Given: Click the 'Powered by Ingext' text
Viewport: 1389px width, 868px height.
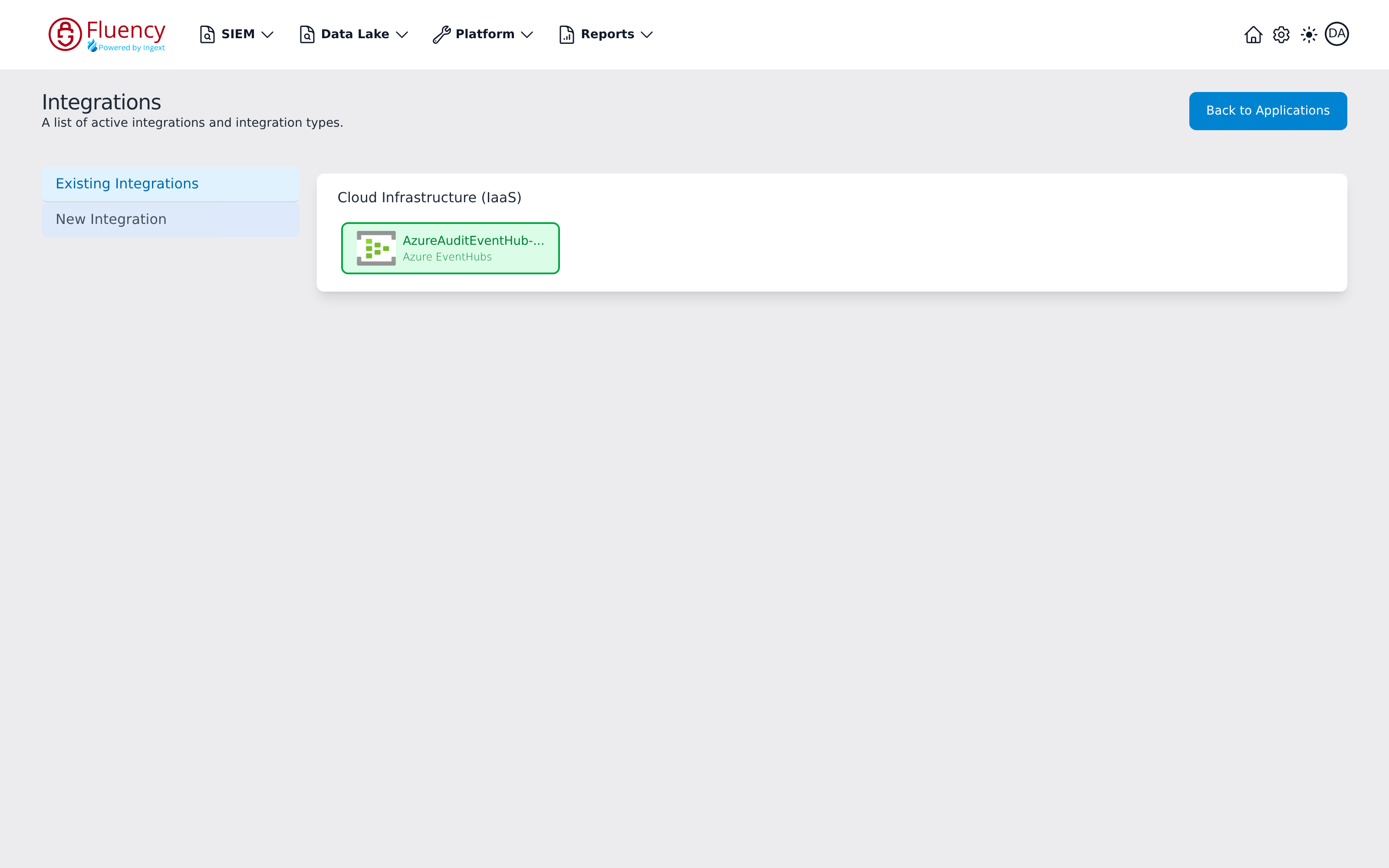Looking at the screenshot, I should [132, 48].
